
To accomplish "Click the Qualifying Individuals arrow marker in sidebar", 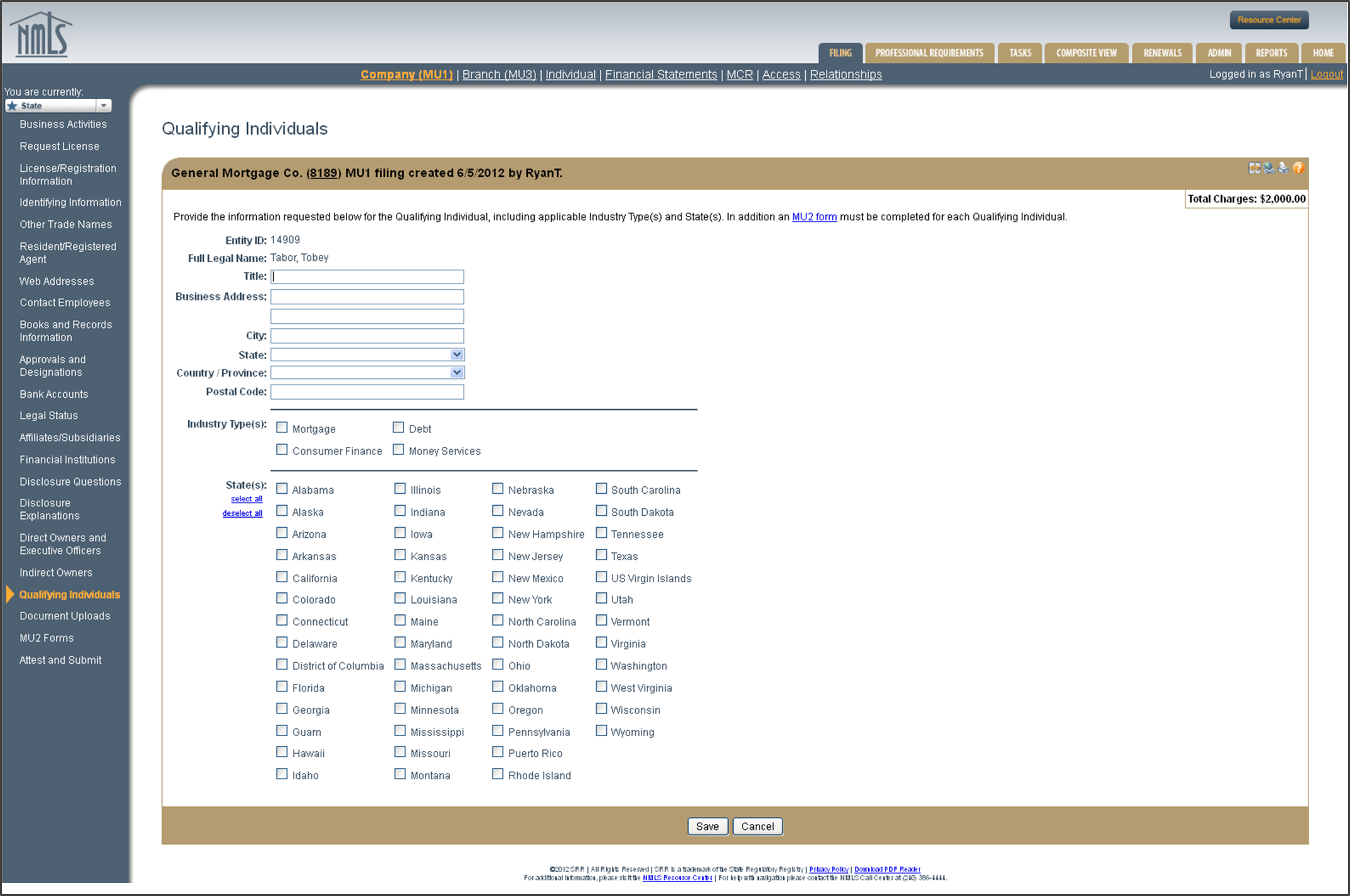I will 8,594.
